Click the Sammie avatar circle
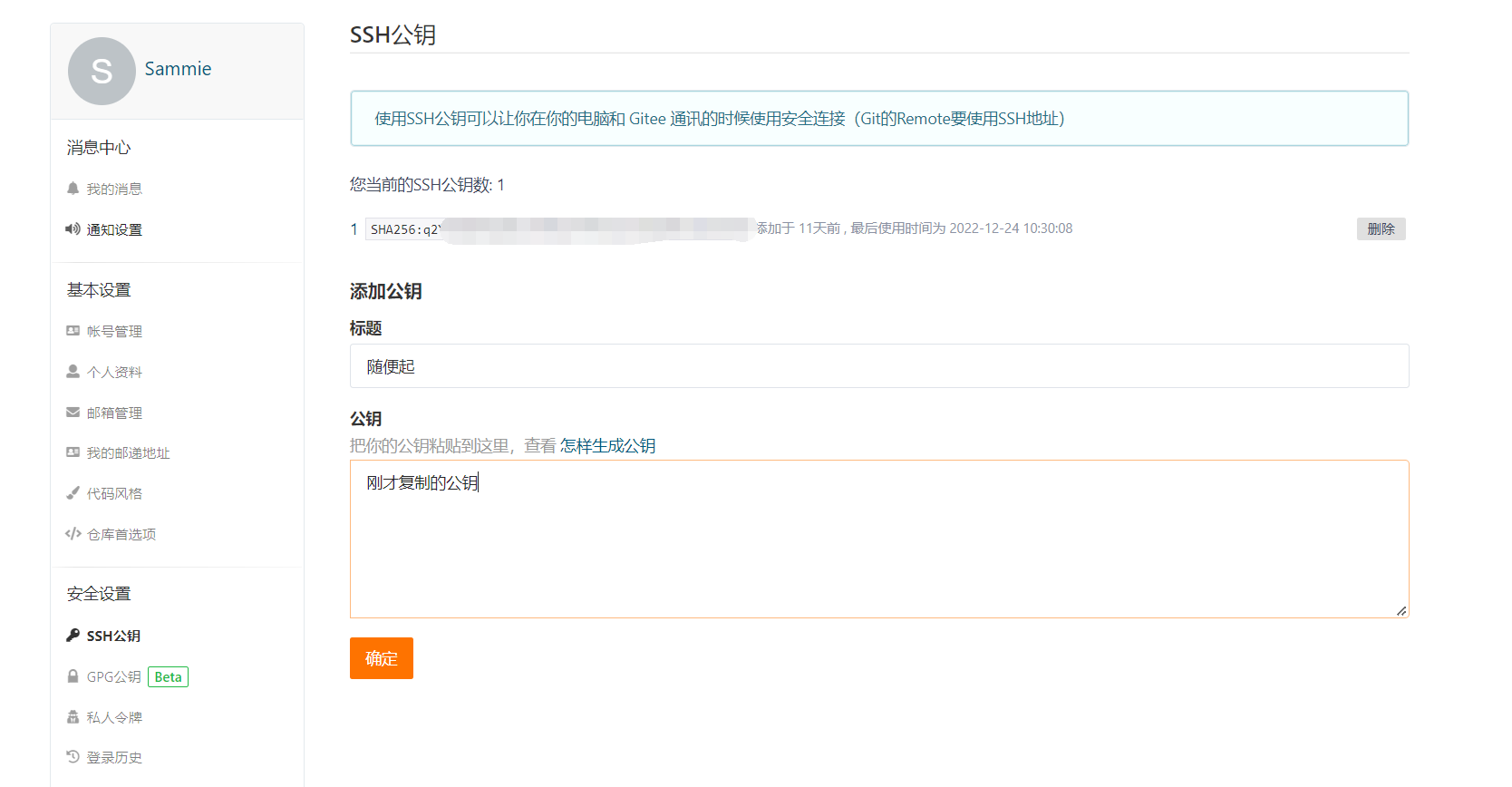This screenshot has height=787, width=1512. [x=102, y=71]
